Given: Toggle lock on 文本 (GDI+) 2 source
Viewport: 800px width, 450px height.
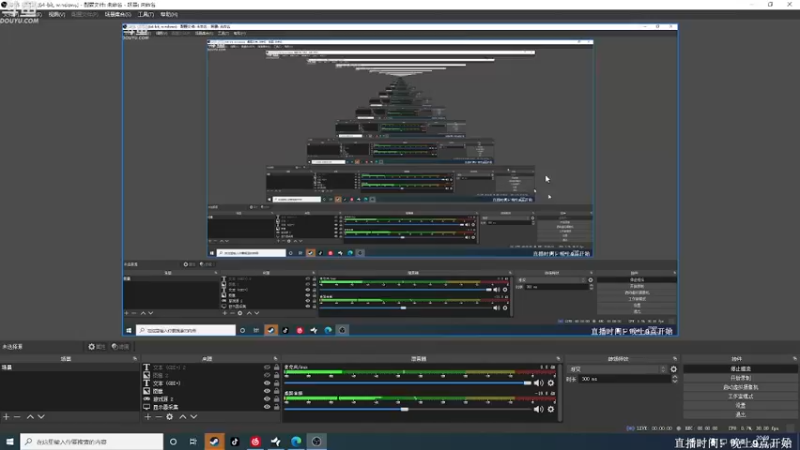Looking at the screenshot, I should pyautogui.click(x=277, y=367).
